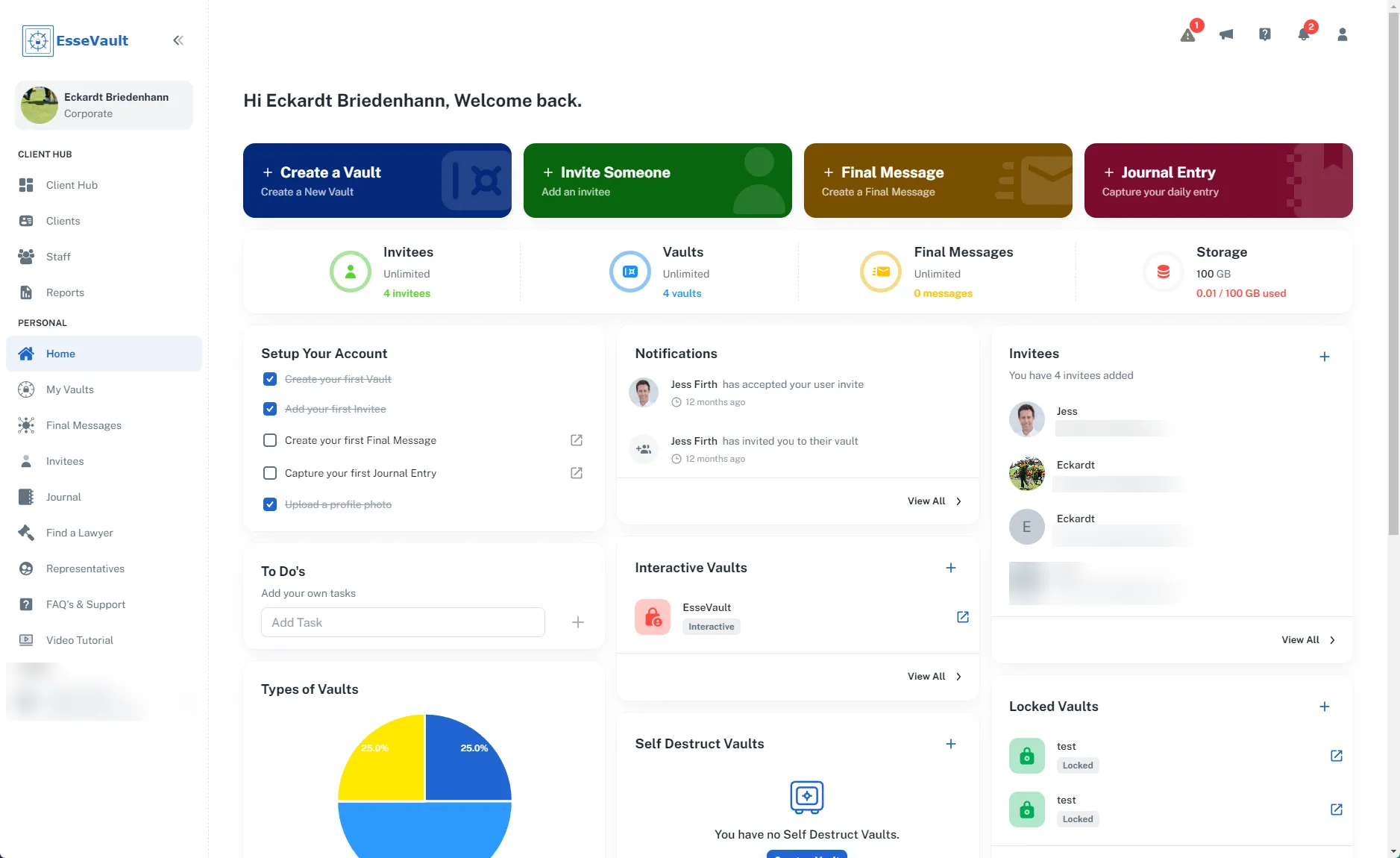Click the 0 messages count text
Image resolution: width=1400 pixels, height=858 pixels.
point(944,293)
